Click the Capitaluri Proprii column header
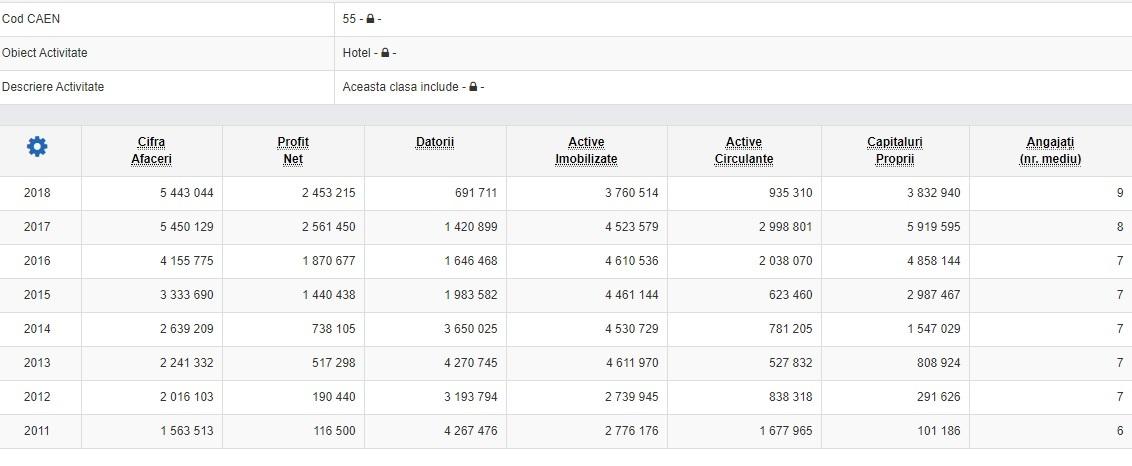This screenshot has width=1132, height=466. tap(894, 151)
